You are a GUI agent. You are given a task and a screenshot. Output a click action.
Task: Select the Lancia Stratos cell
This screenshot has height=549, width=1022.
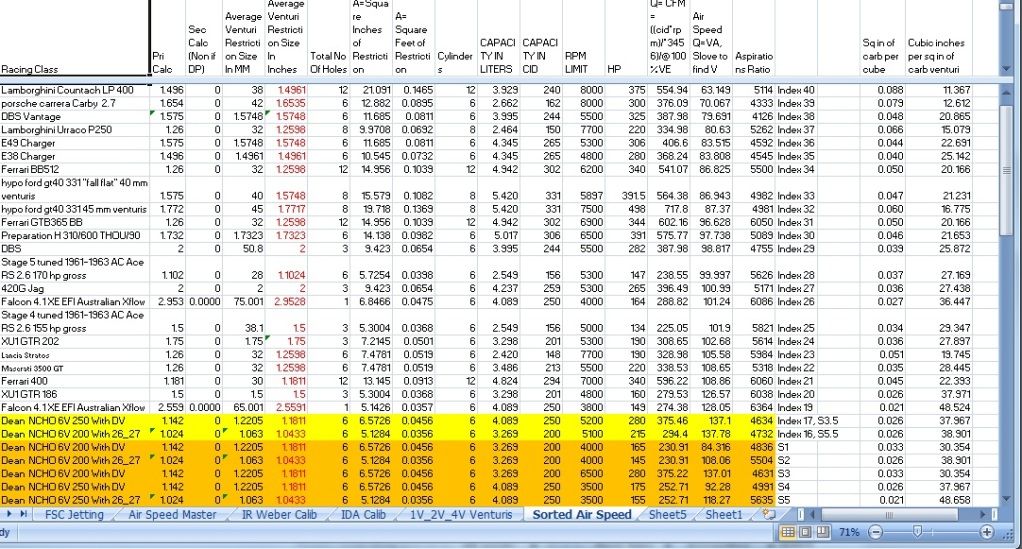coord(75,355)
